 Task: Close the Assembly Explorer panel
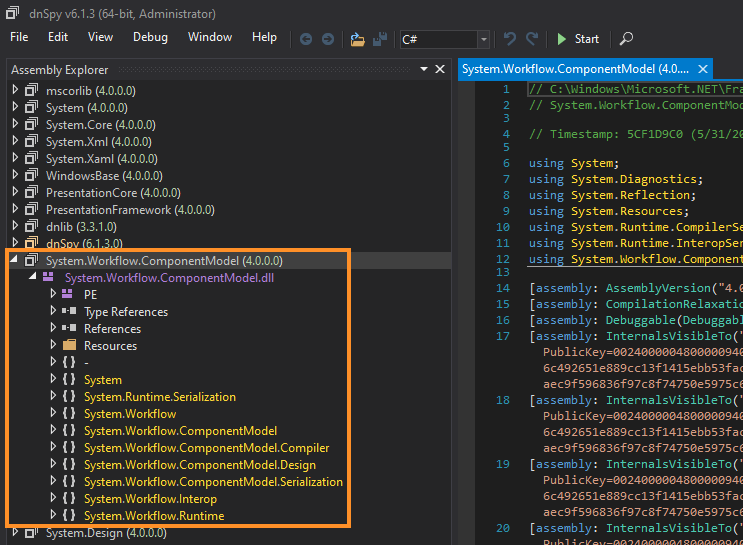pos(440,69)
